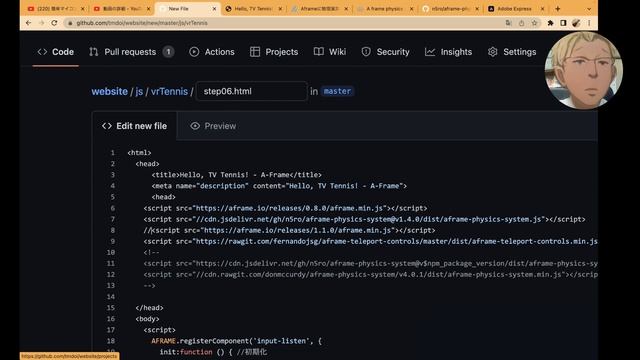Open a new browser tab with plus
Viewport: 640px width, 360px height.
[558, 9]
